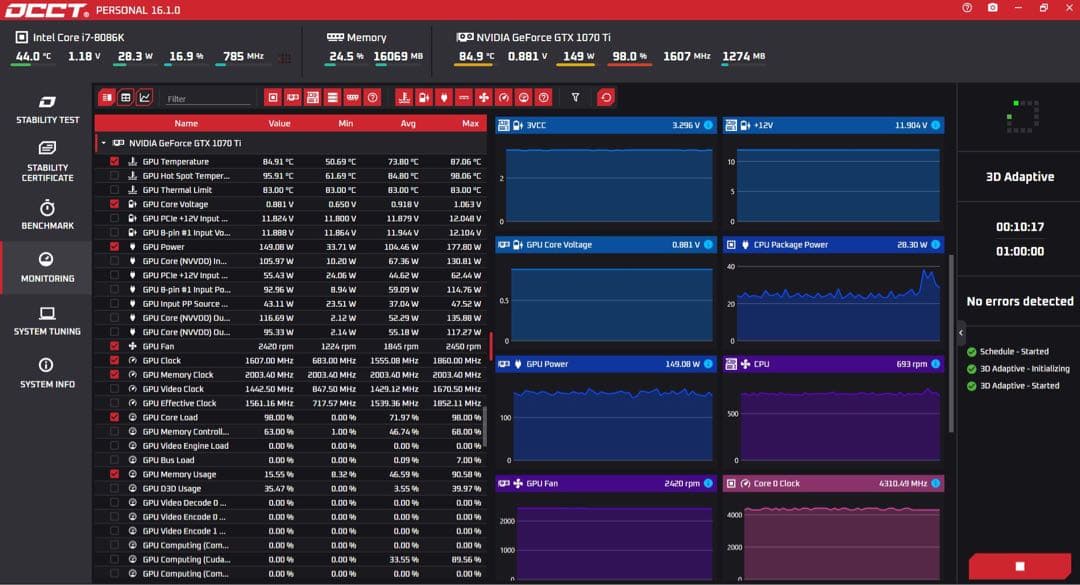Uncheck the GPU Power row checkbox
Image resolution: width=1080 pixels, height=585 pixels.
(114, 247)
